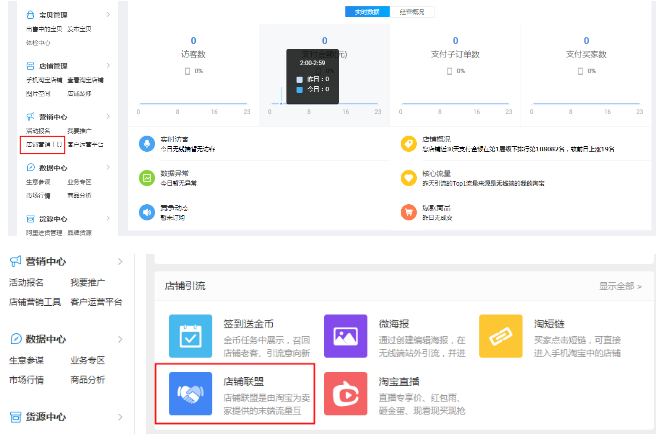Expand the 货源中心 section arrow
Viewport: 666px width, 441px height.
pyautogui.click(x=121, y=416)
